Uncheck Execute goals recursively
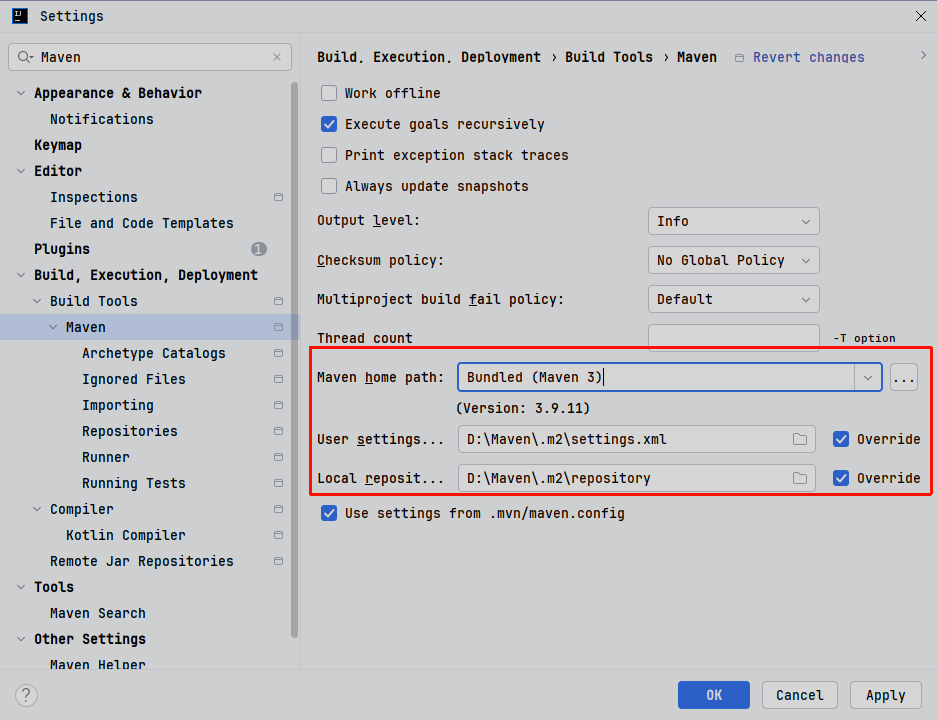 [x=329, y=124]
